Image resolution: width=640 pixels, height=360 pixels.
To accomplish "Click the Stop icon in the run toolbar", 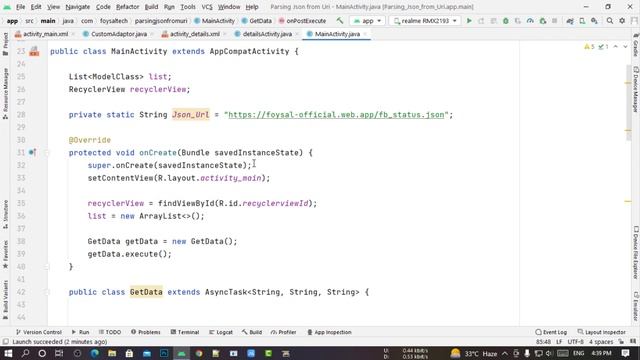I will click(x=554, y=20).
